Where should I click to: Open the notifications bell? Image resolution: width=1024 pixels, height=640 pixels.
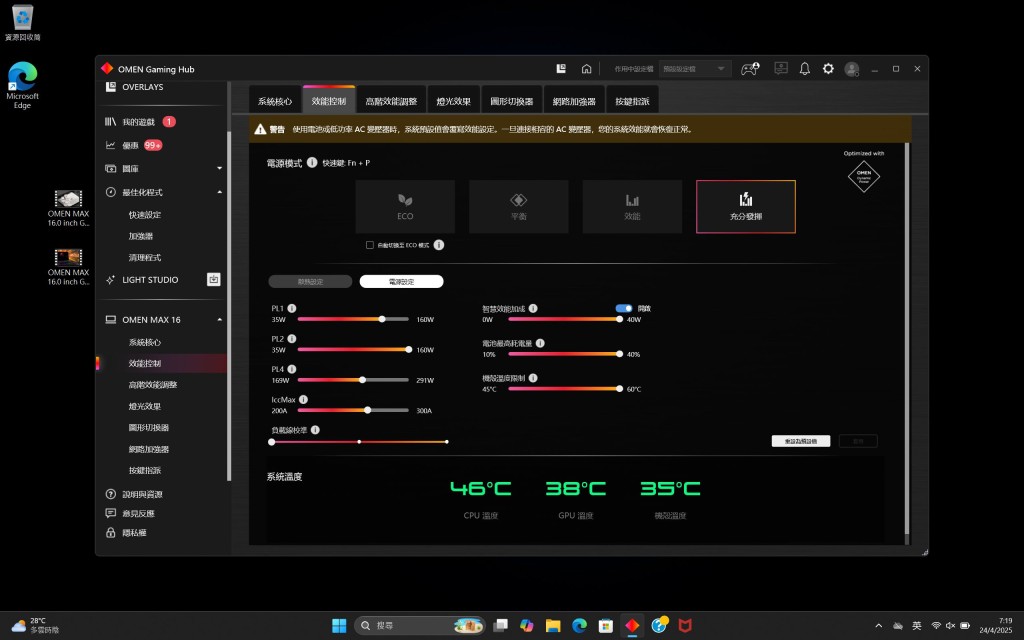(805, 69)
